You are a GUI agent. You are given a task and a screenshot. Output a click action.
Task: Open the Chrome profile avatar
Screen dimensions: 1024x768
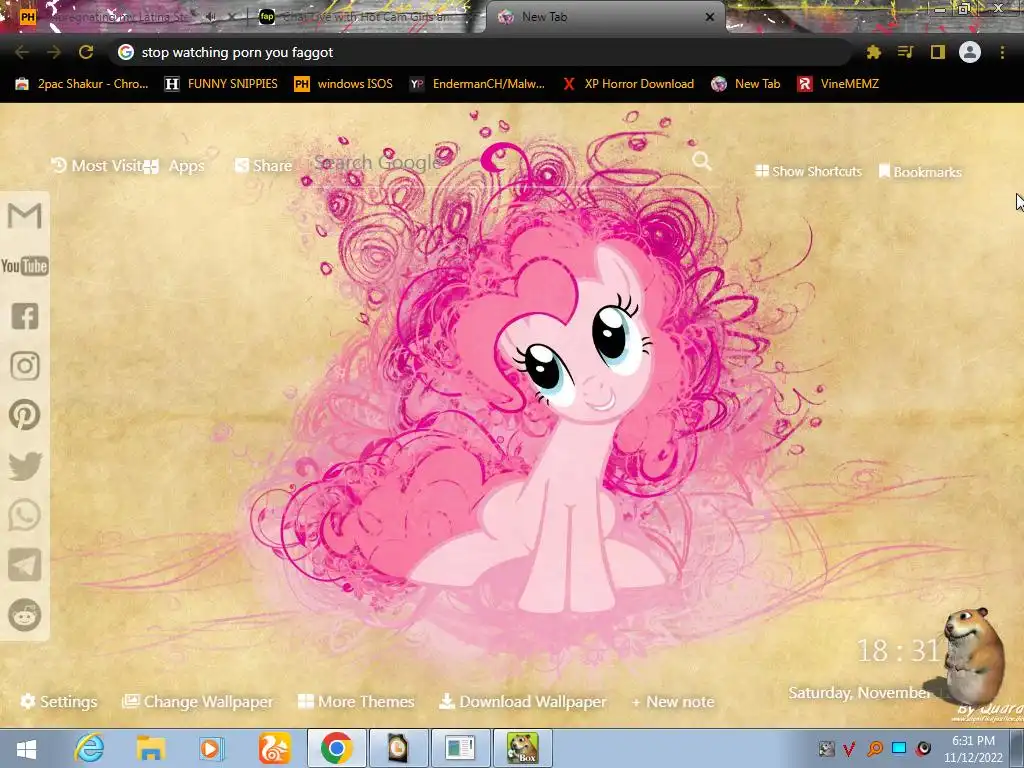click(x=970, y=52)
